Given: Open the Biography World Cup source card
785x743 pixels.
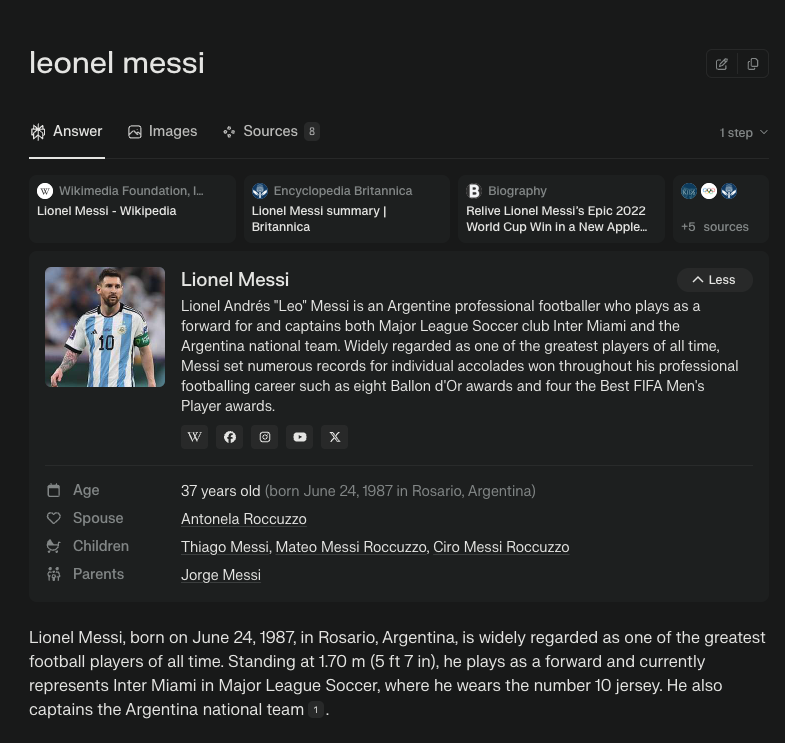Looking at the screenshot, I should 561,209.
